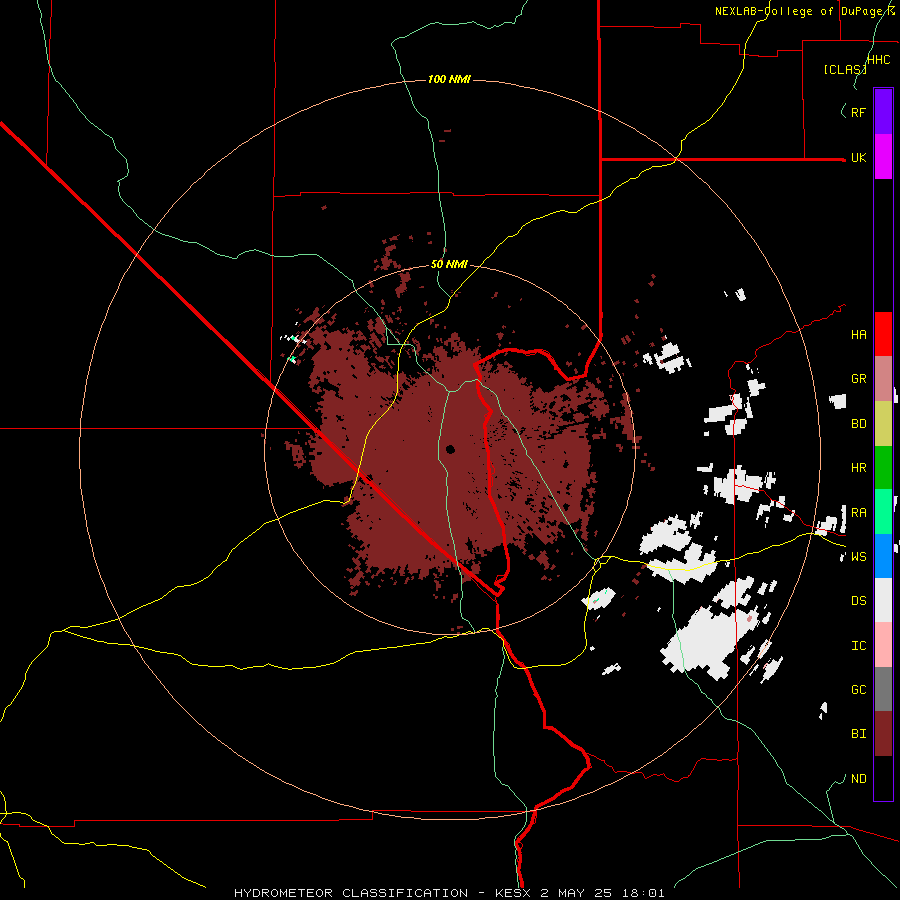
Task: Select the dark green HR legend swatch
Action: click(883, 468)
